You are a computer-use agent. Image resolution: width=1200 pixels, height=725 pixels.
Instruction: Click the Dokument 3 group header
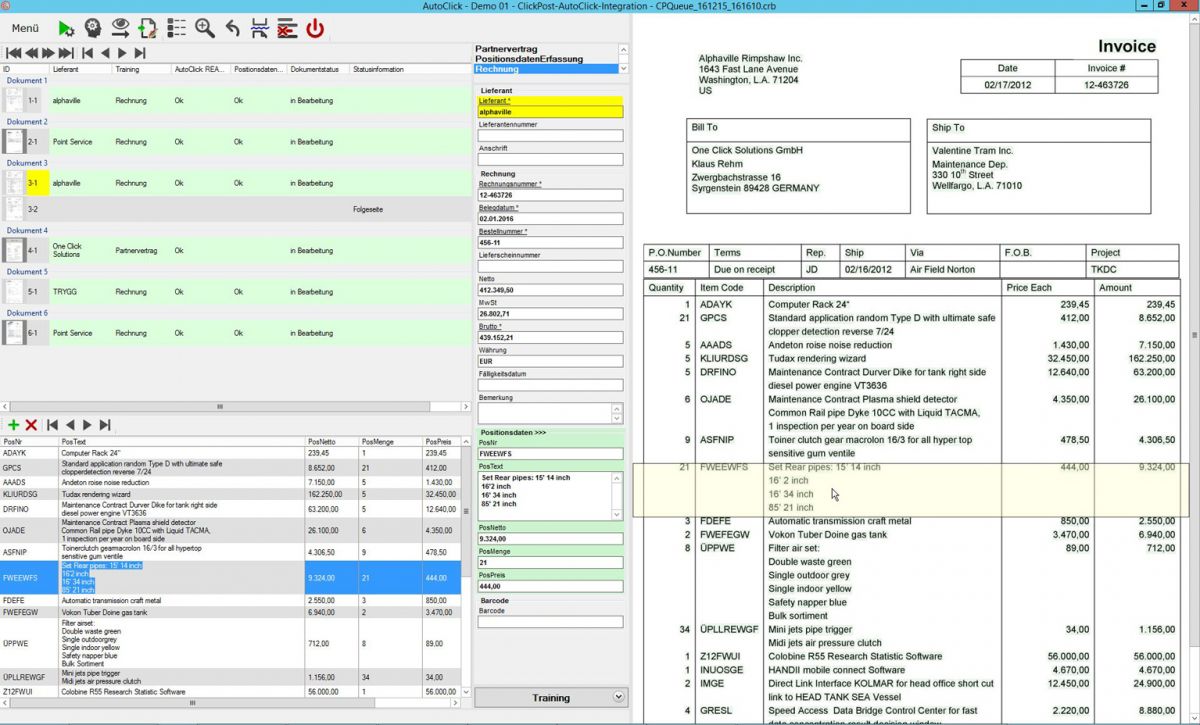(x=27, y=163)
